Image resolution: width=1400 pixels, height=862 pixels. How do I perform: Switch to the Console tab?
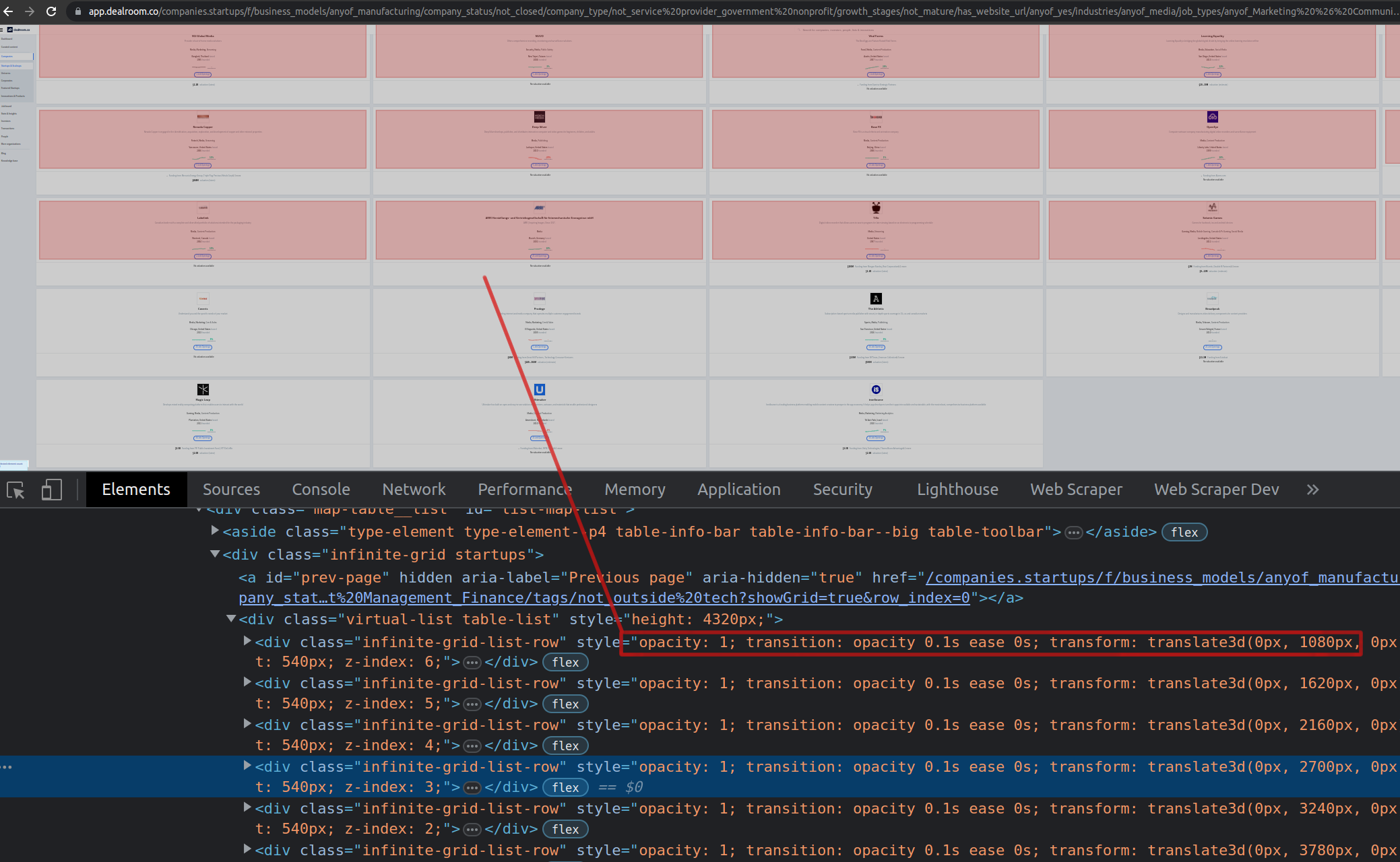pos(321,490)
